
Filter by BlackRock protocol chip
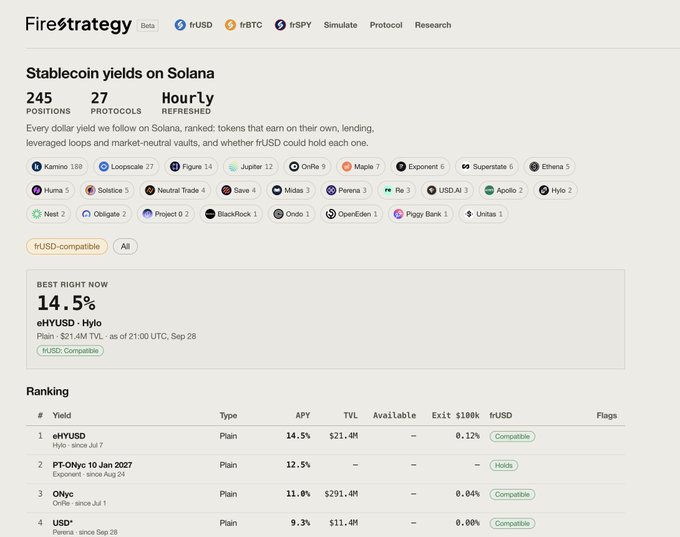(231, 214)
